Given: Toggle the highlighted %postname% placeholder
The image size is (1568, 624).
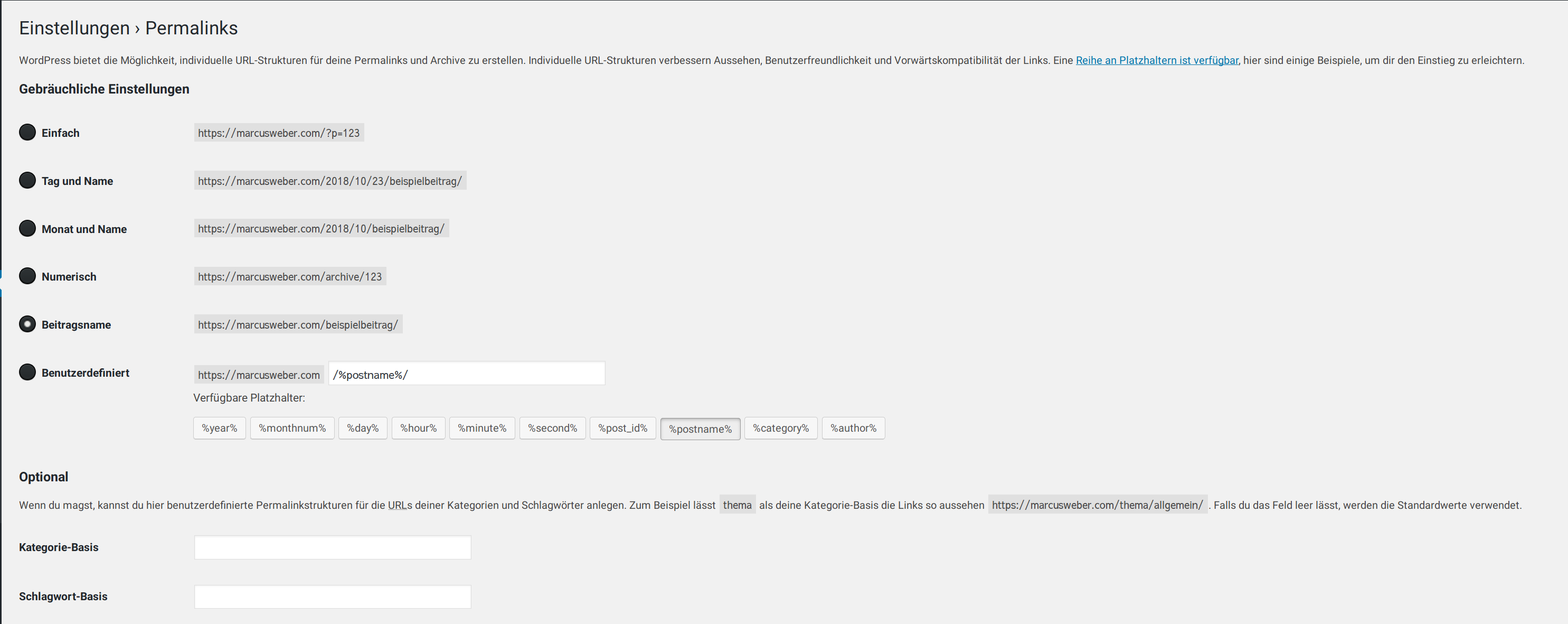Looking at the screenshot, I should click(700, 429).
